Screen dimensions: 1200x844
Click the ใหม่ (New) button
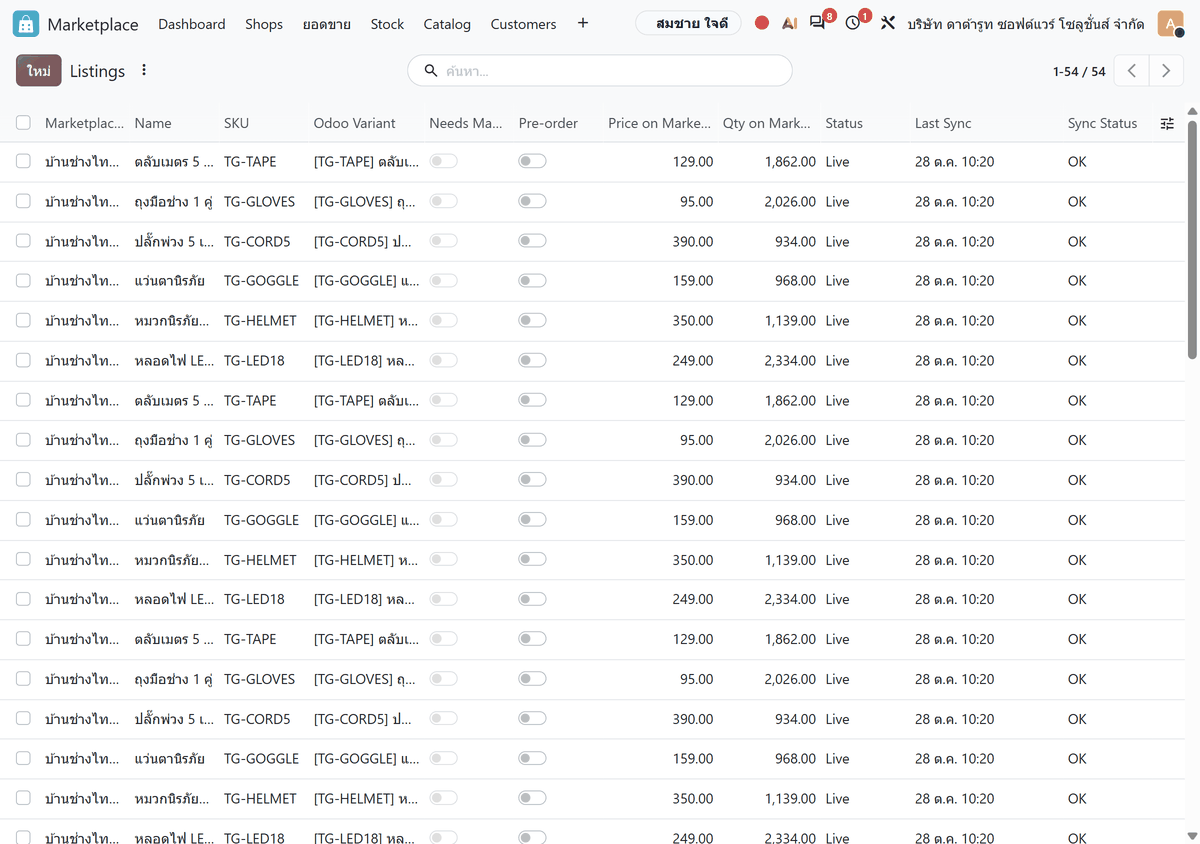(39, 71)
